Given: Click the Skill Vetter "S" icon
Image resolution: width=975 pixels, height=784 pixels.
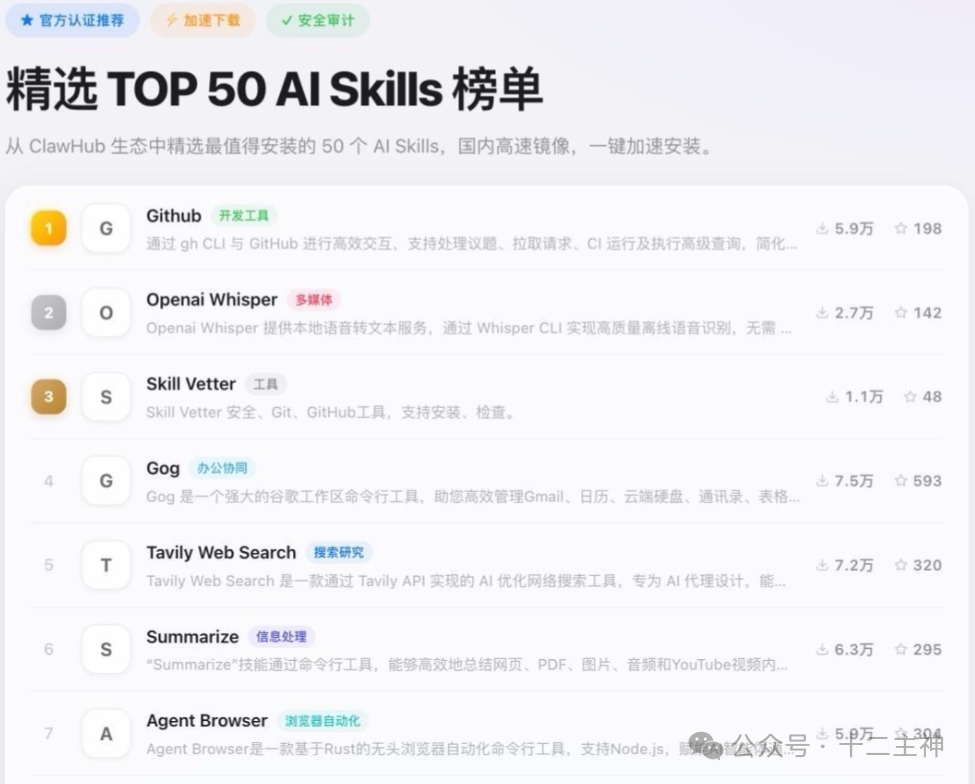Looking at the screenshot, I should pyautogui.click(x=105, y=396).
